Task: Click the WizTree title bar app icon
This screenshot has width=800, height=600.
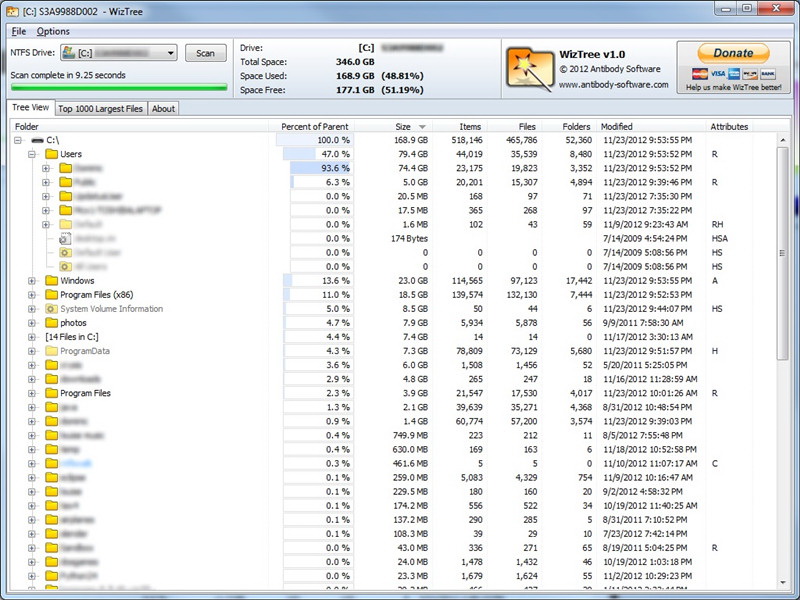Action: click(13, 11)
